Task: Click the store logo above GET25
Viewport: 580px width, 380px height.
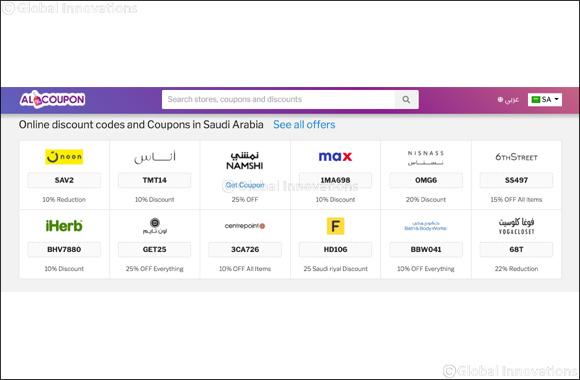Action: (x=155, y=226)
